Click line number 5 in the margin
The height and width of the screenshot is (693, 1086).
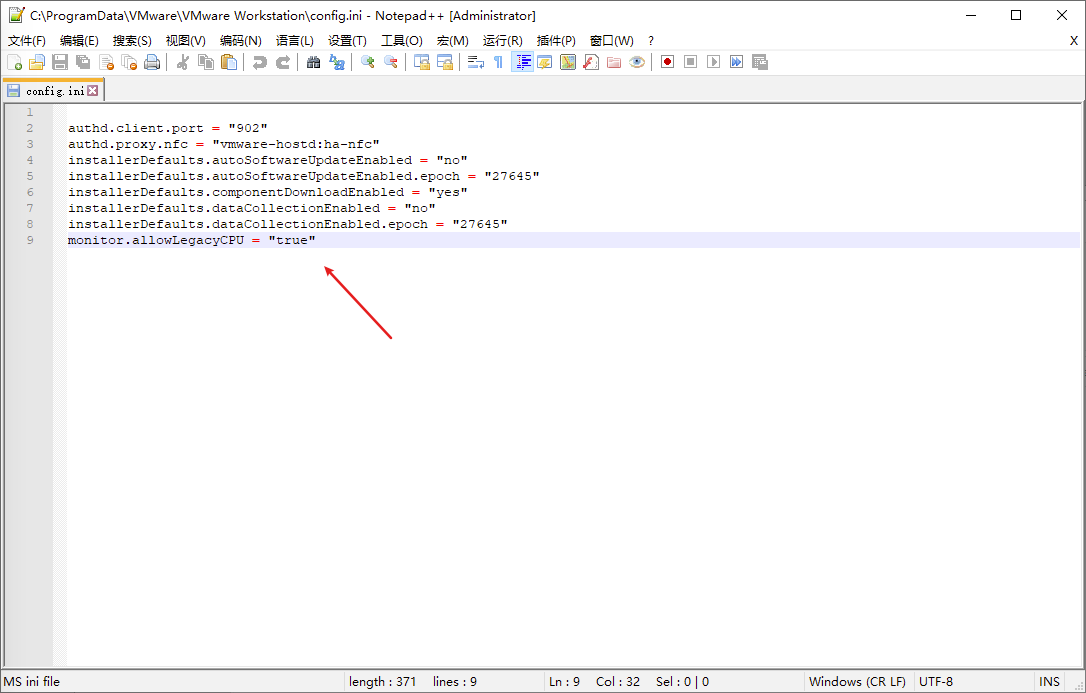click(30, 176)
